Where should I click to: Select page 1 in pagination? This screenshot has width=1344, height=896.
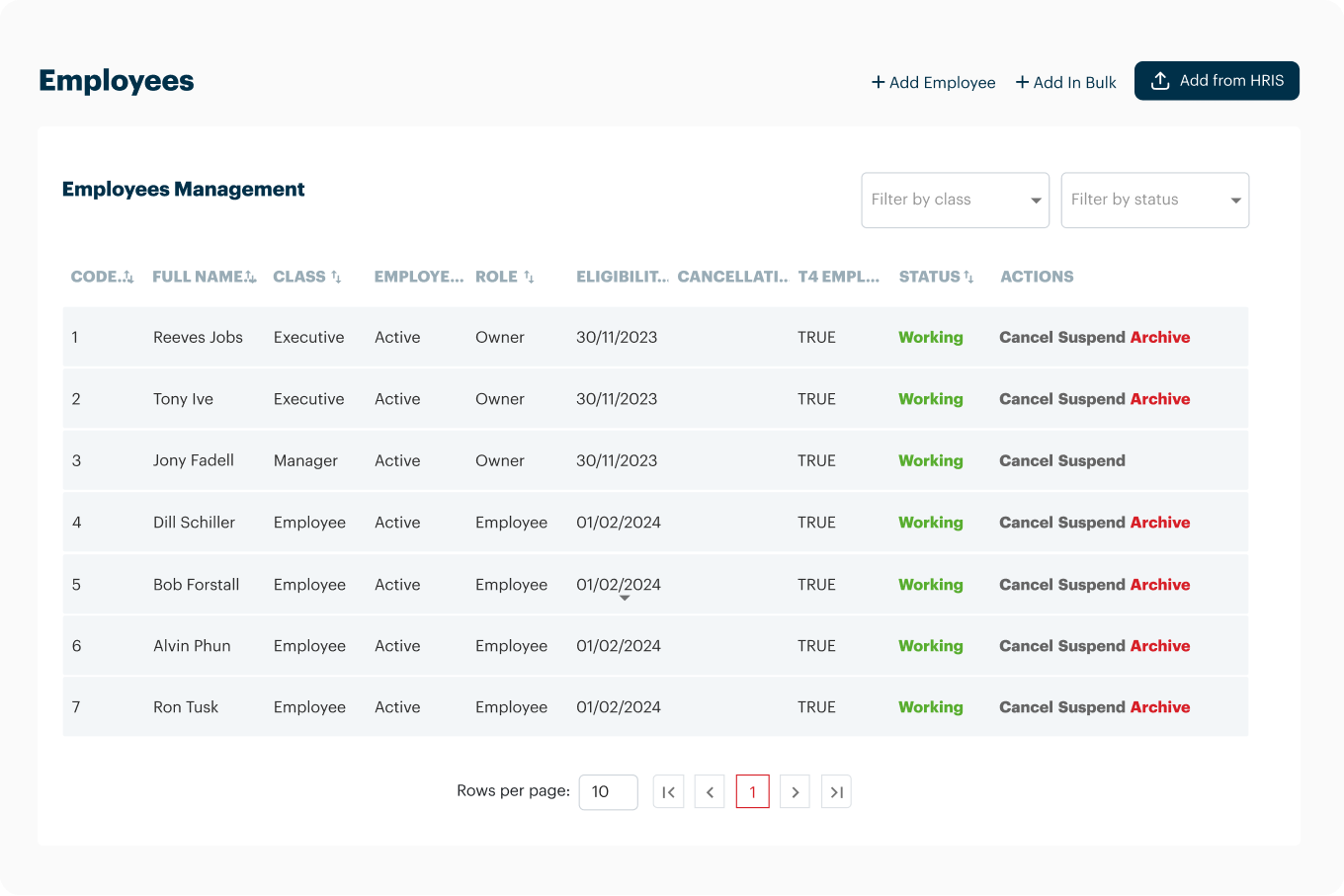click(752, 791)
